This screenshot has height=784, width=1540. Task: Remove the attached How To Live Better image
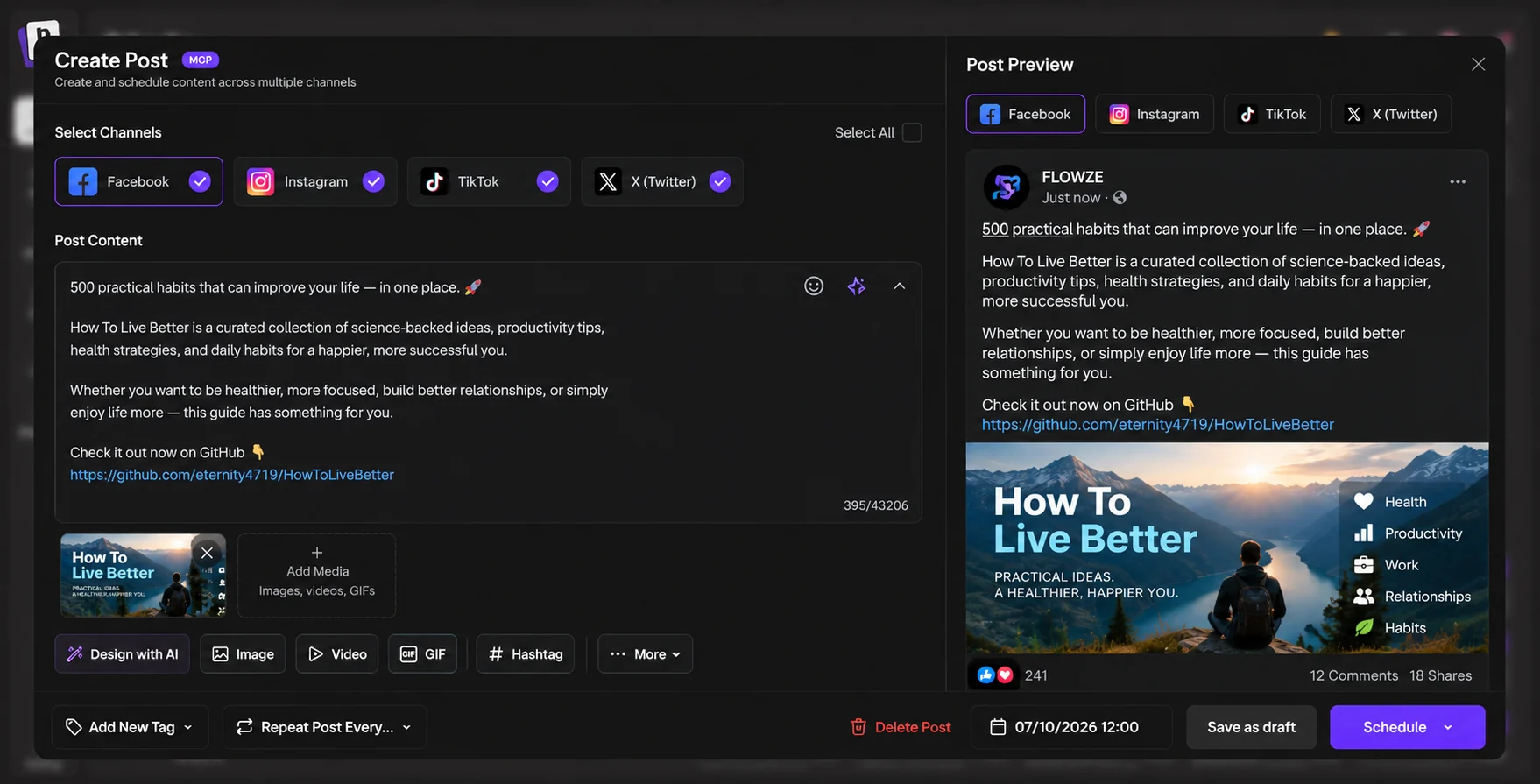click(x=207, y=553)
